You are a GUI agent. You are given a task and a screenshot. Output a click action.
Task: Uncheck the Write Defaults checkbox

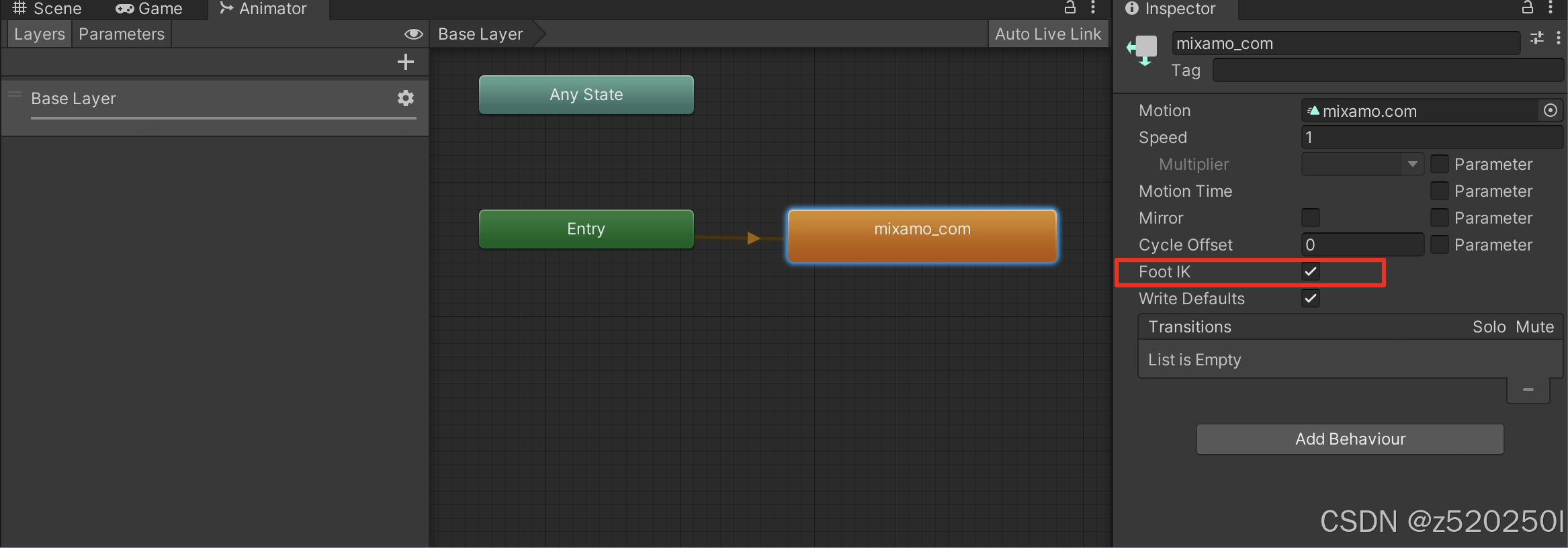point(1310,298)
